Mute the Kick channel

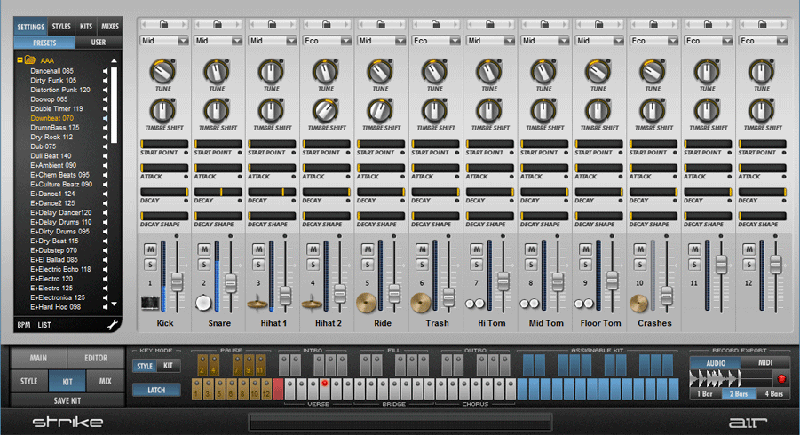coord(150,249)
